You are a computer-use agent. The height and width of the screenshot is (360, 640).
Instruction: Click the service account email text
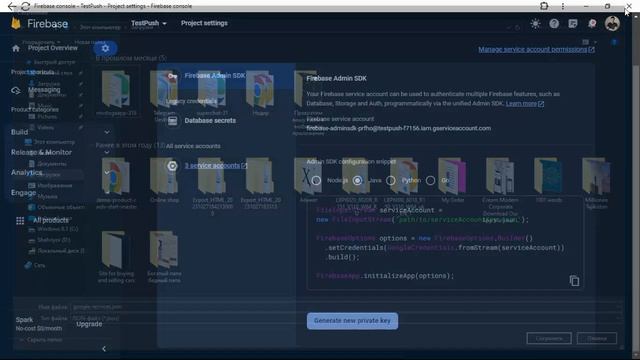pyautogui.click(x=399, y=128)
